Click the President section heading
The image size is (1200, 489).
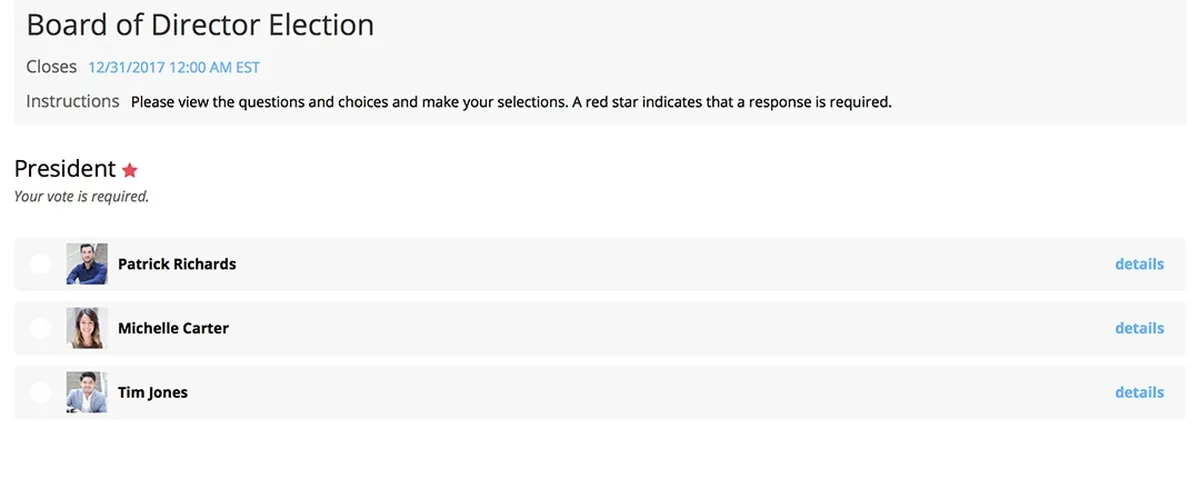pos(65,169)
